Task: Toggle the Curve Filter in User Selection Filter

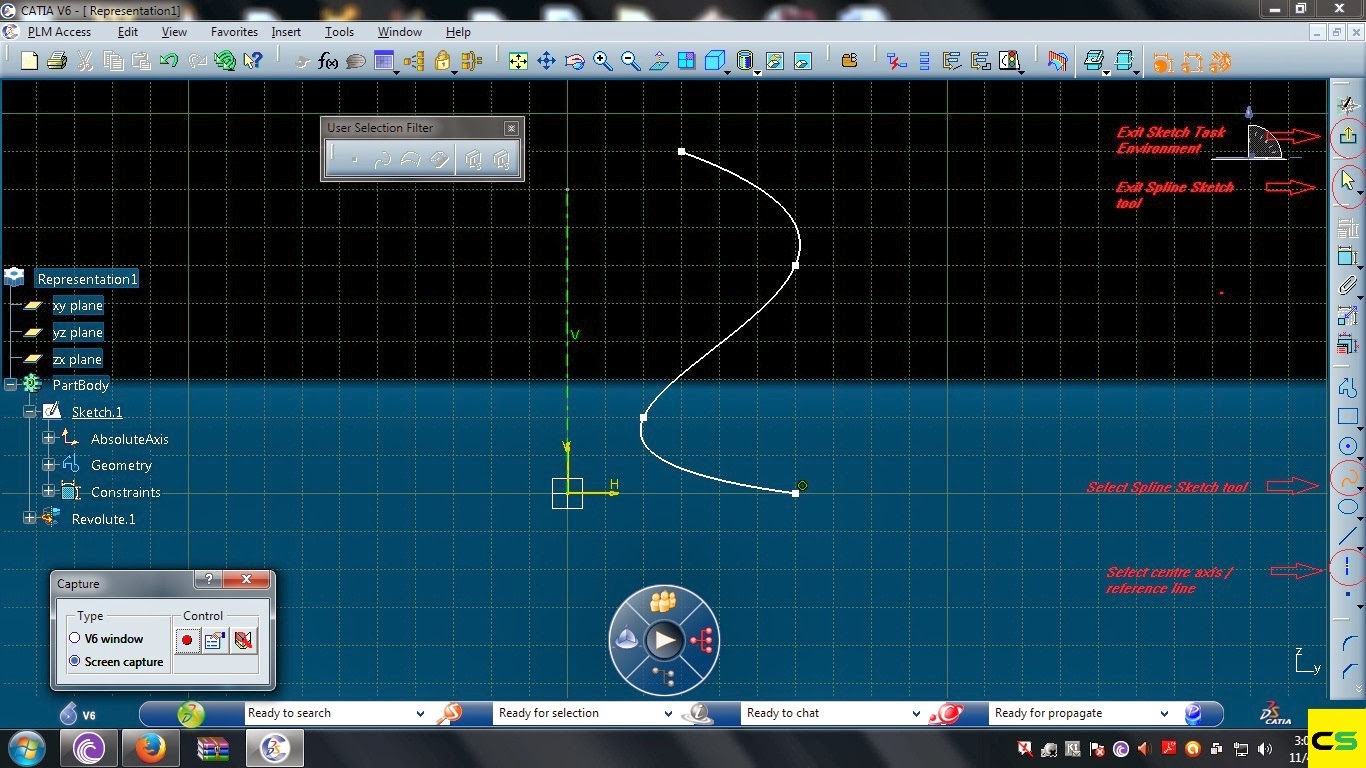Action: click(x=382, y=159)
